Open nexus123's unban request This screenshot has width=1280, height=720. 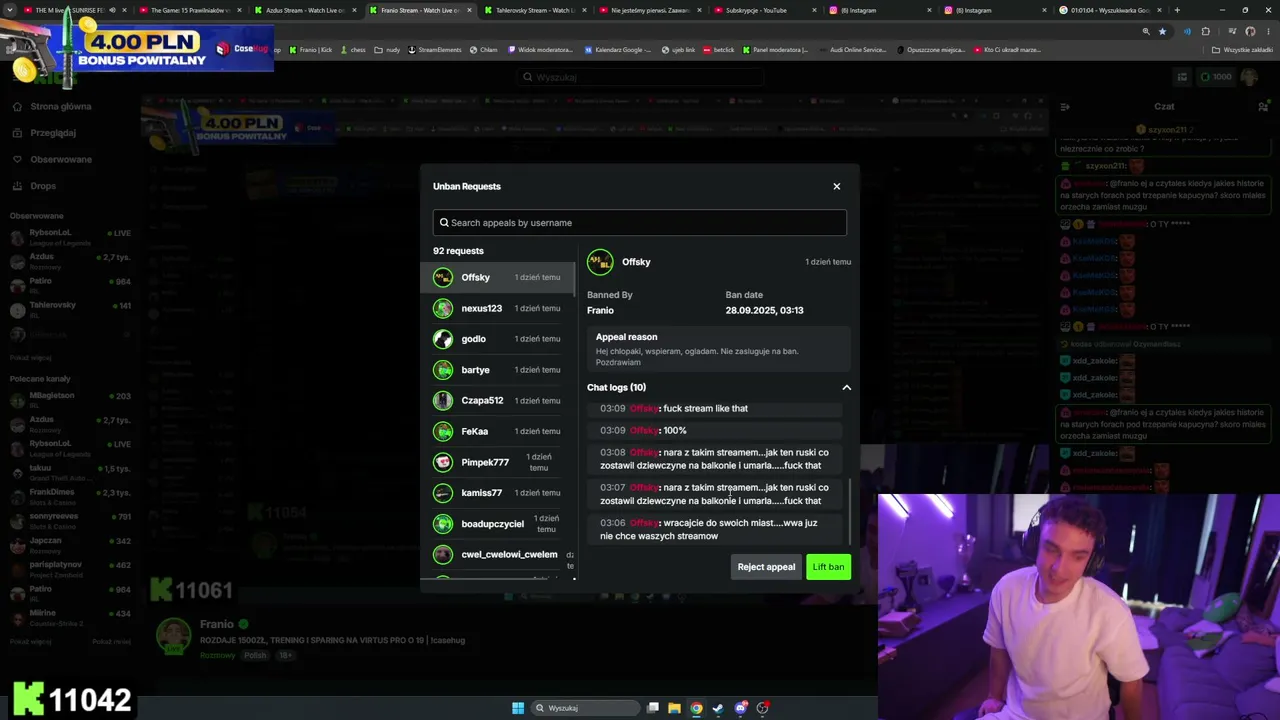[x=497, y=308]
